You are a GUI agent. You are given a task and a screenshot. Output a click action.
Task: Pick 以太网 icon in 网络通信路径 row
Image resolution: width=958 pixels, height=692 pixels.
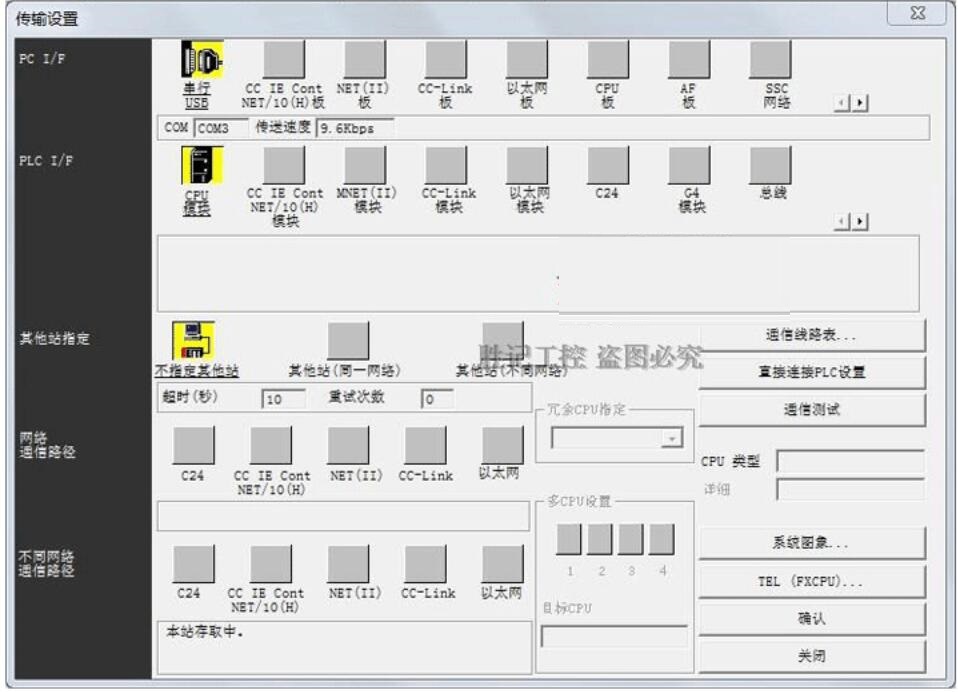503,445
